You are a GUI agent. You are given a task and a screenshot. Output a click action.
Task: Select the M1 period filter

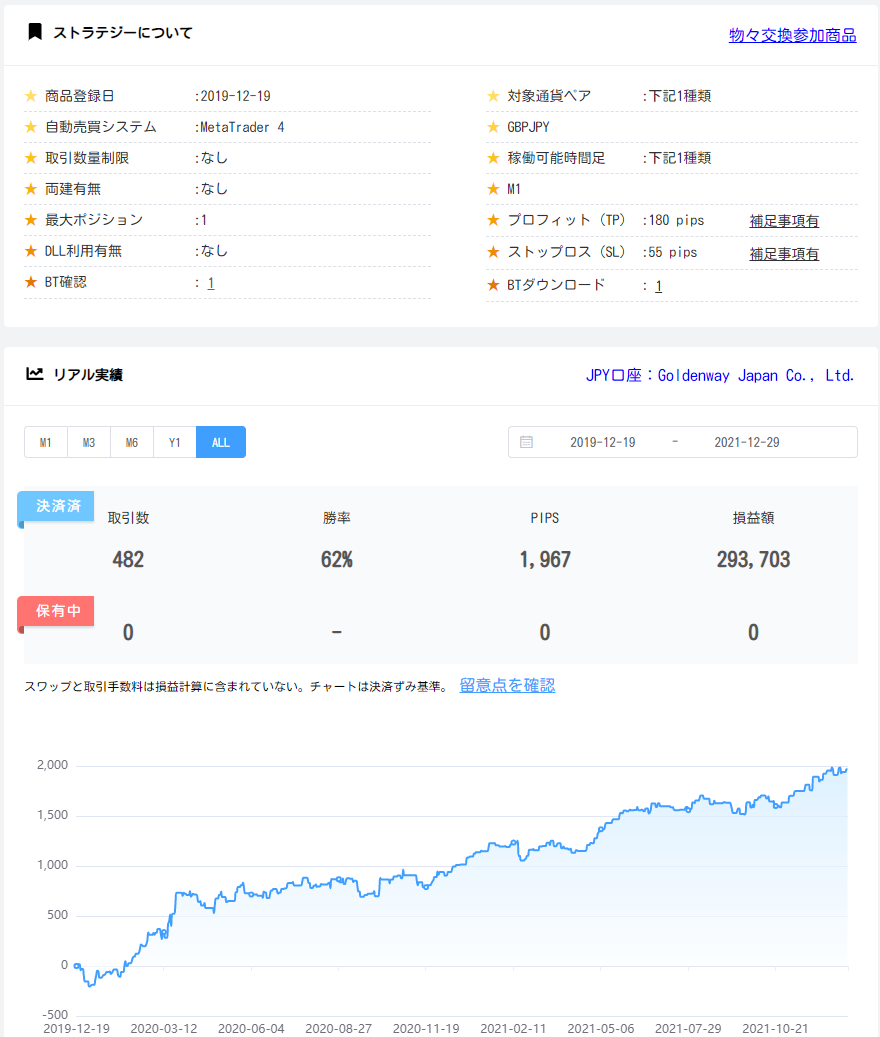tap(46, 441)
